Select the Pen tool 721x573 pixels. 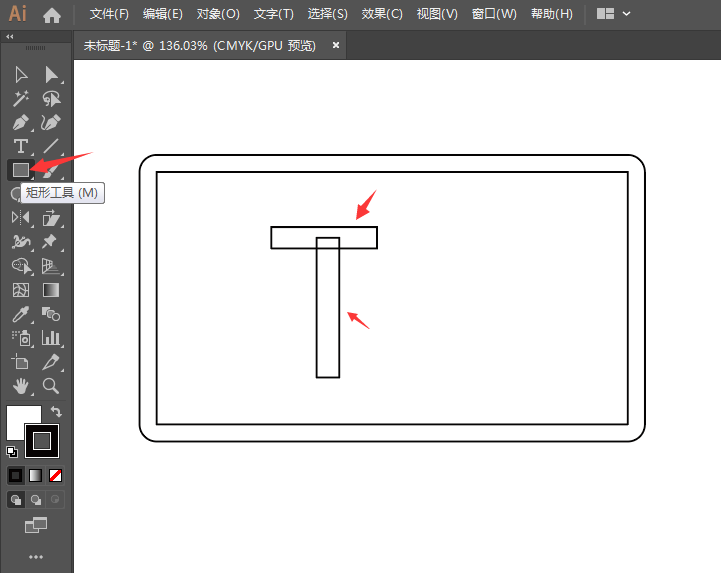coord(21,122)
